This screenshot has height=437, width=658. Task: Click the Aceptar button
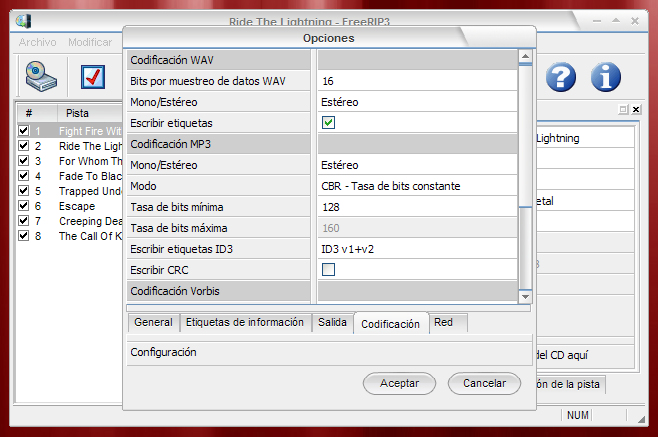(399, 383)
